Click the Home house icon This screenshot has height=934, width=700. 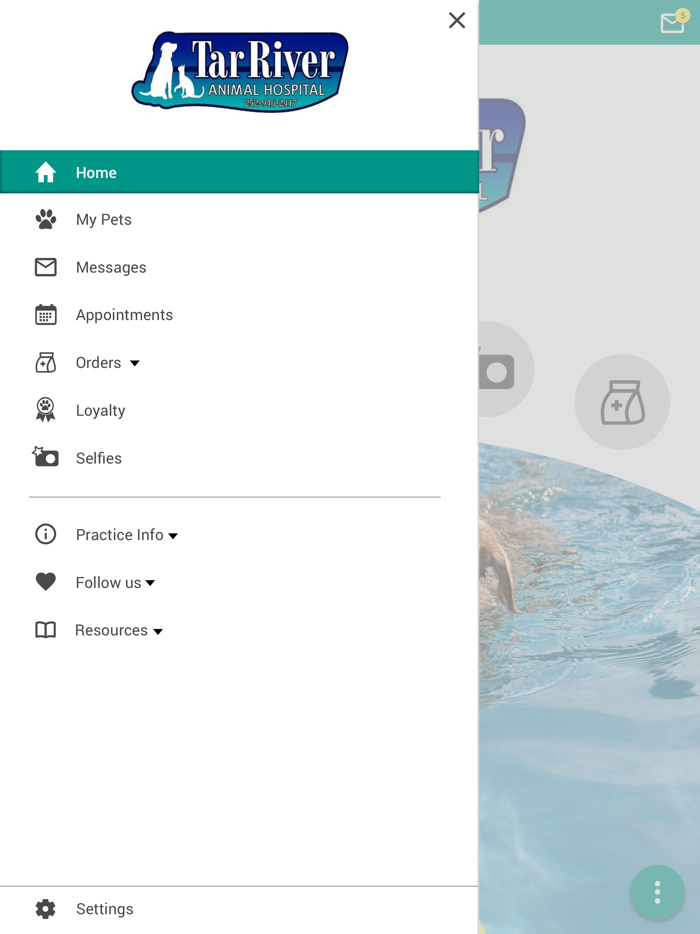click(x=45, y=172)
